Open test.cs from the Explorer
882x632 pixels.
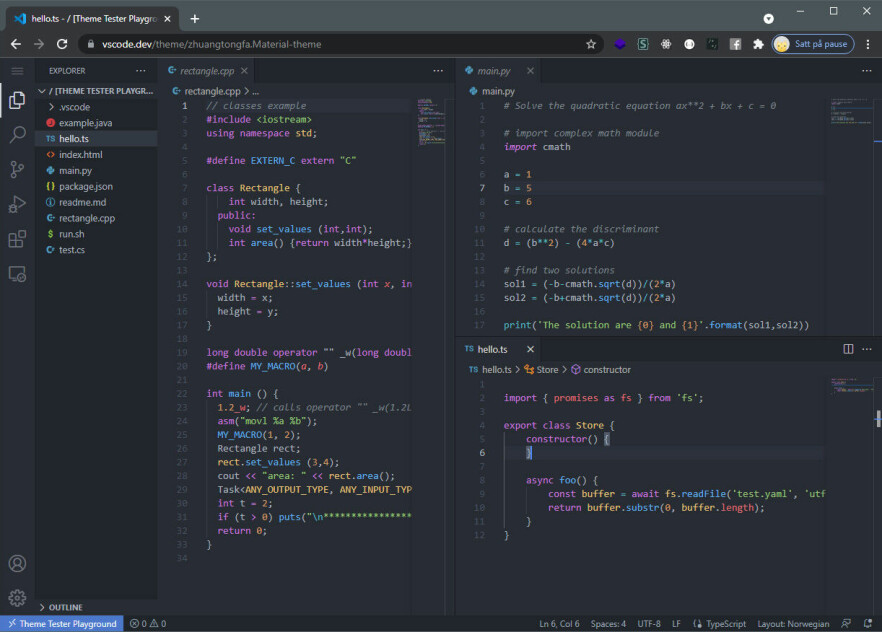96,250
